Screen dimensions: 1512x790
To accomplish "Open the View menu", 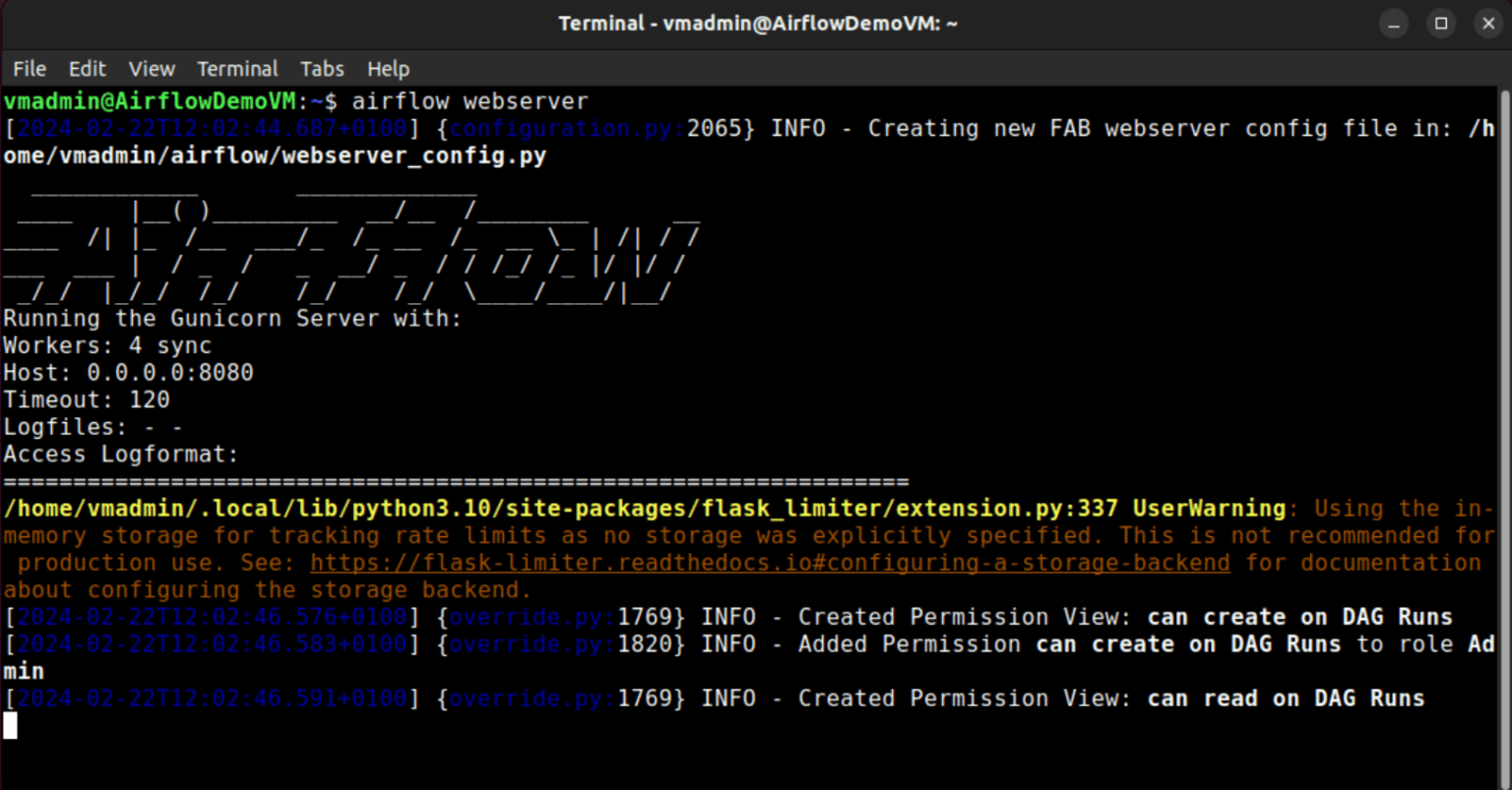I will click(151, 68).
